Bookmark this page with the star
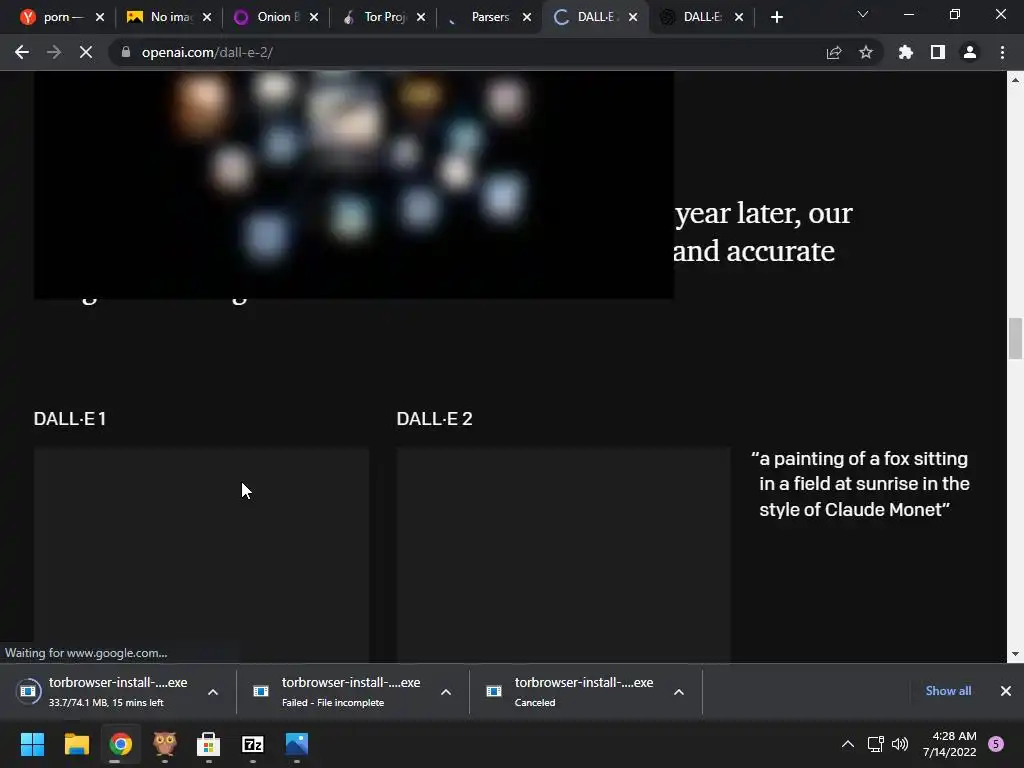Viewport: 1024px width, 768px height. (x=866, y=52)
